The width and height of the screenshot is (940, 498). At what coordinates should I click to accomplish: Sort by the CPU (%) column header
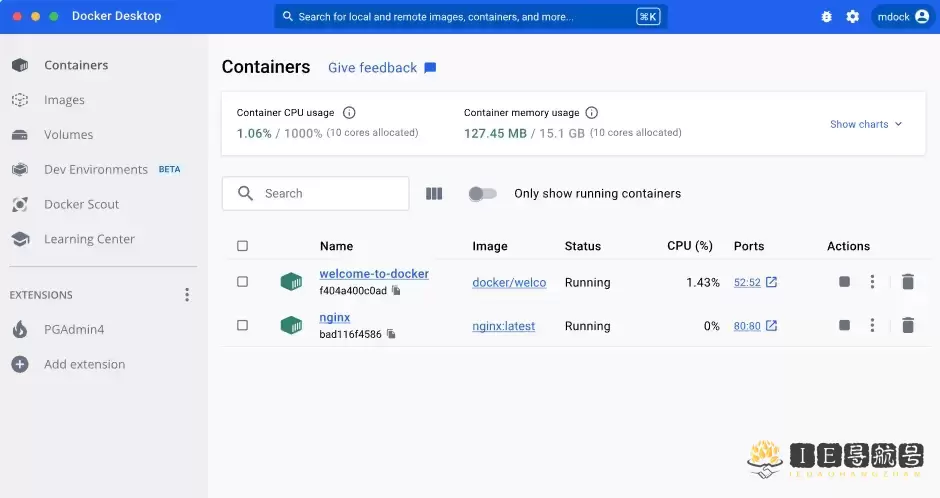click(689, 246)
